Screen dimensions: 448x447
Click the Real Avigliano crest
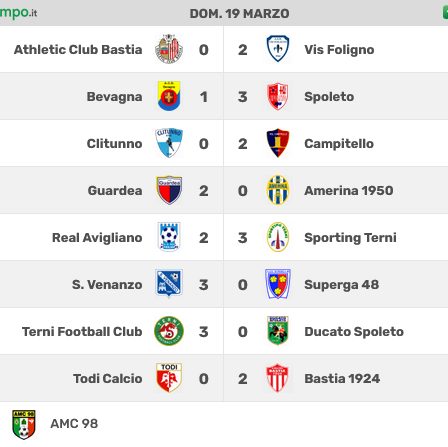[x=169, y=237]
